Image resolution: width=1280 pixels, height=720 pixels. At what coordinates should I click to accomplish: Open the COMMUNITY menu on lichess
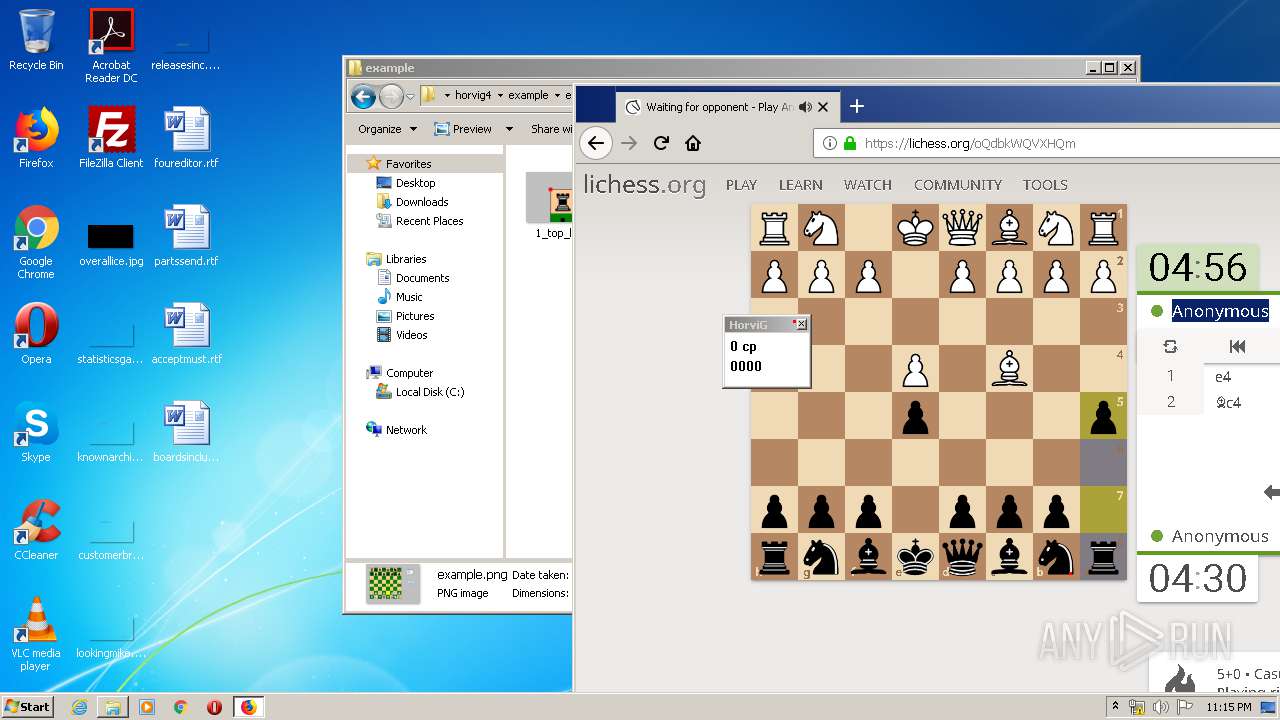[958, 185]
